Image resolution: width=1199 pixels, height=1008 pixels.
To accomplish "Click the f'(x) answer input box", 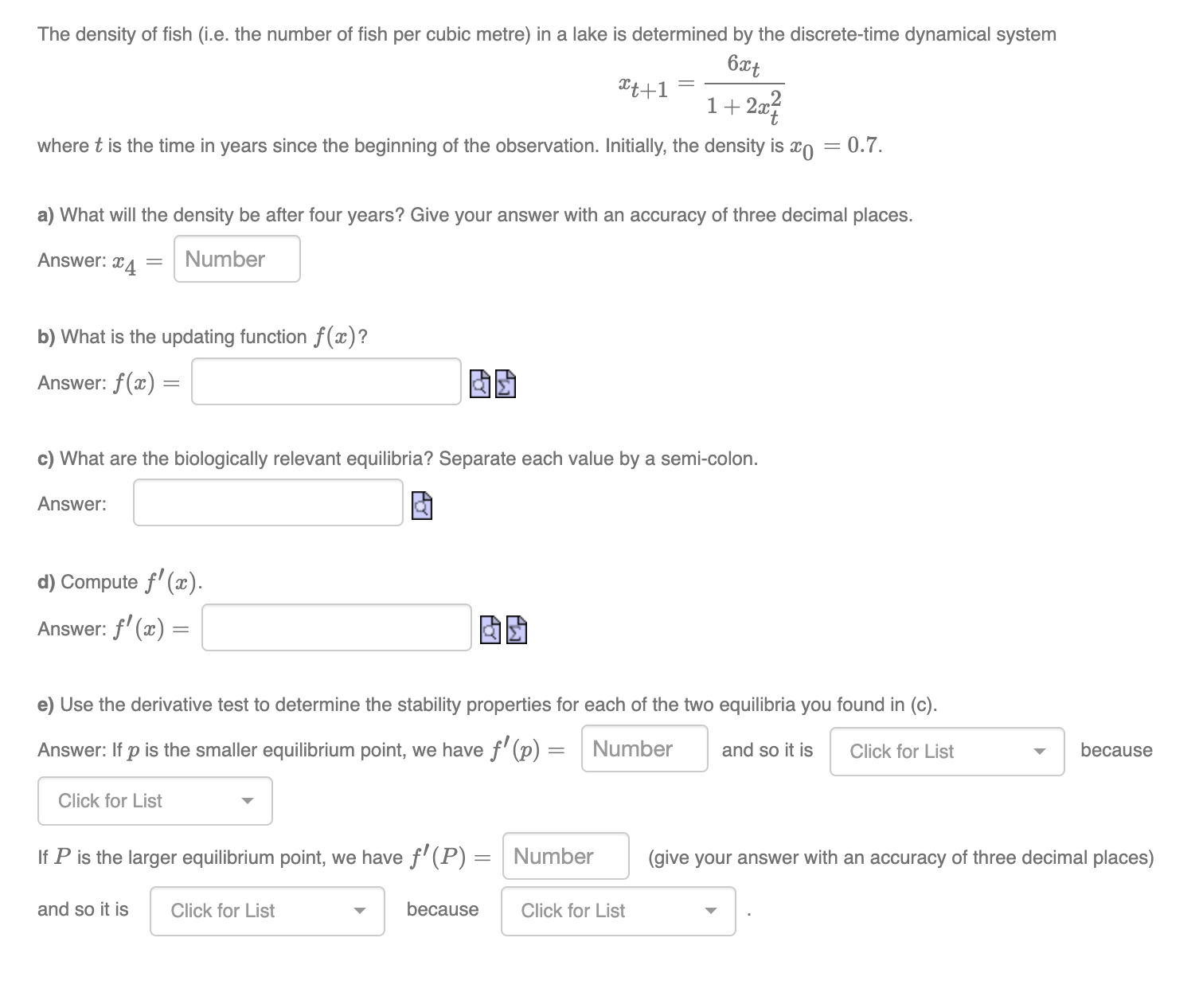I will tap(336, 629).
